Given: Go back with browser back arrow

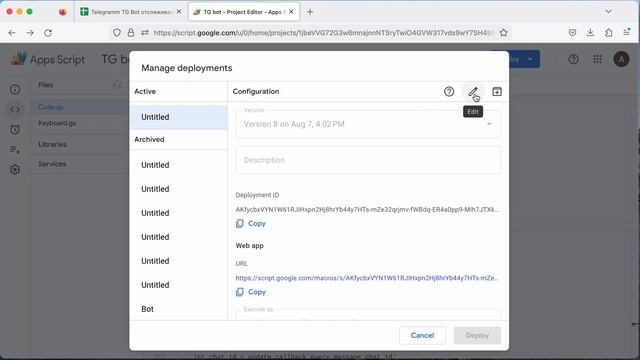Looking at the screenshot, I should point(12,33).
